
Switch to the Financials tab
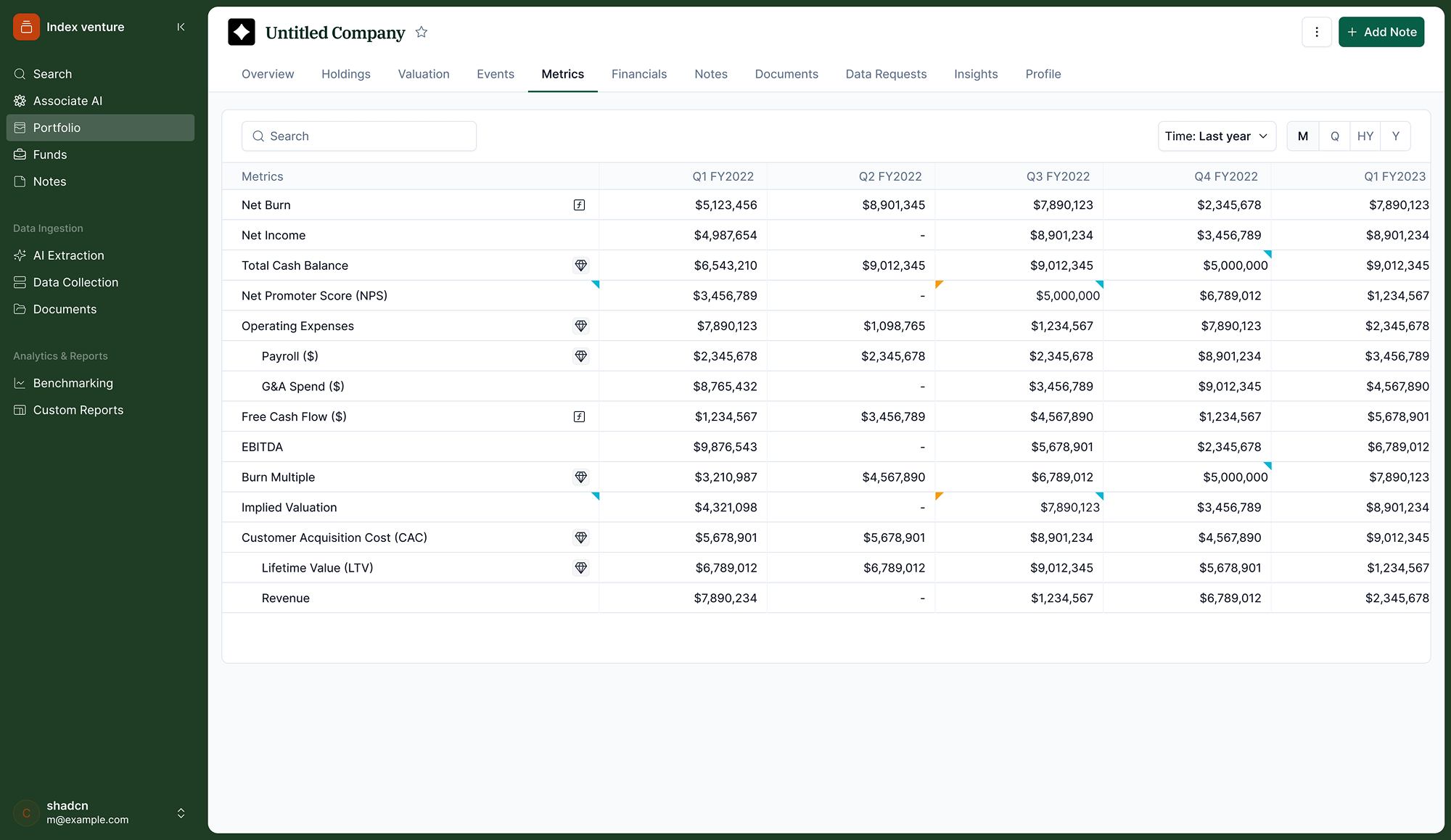tap(639, 74)
